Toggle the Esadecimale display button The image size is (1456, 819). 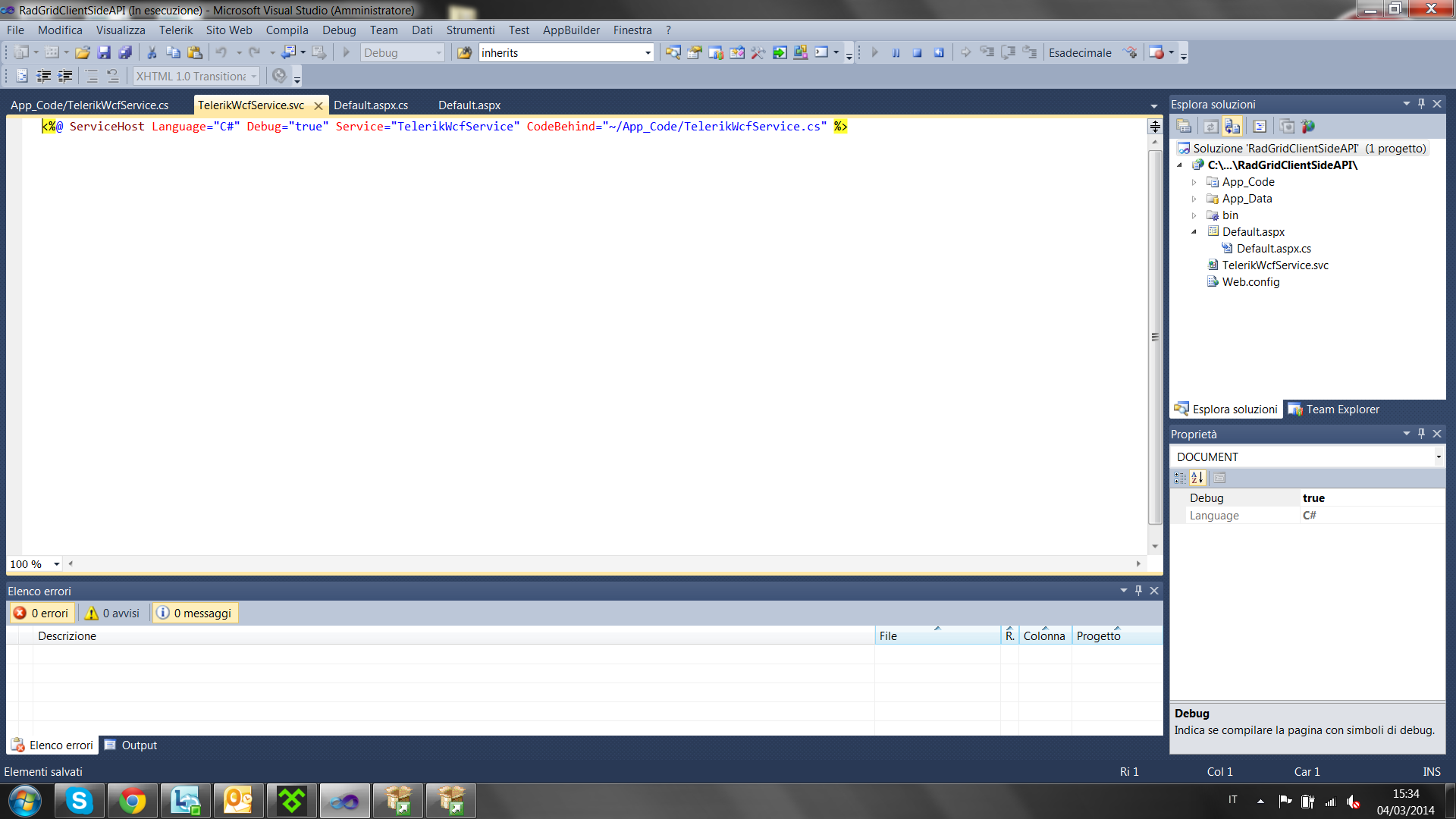1080,52
